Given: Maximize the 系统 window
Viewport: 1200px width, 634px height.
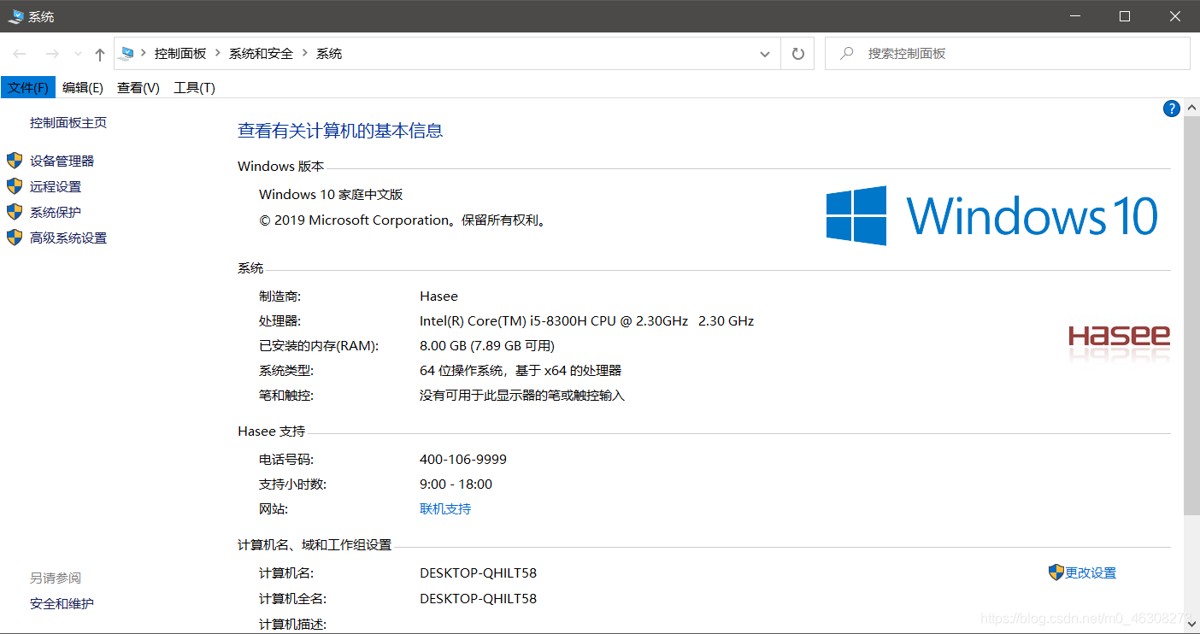Looking at the screenshot, I should [1125, 16].
